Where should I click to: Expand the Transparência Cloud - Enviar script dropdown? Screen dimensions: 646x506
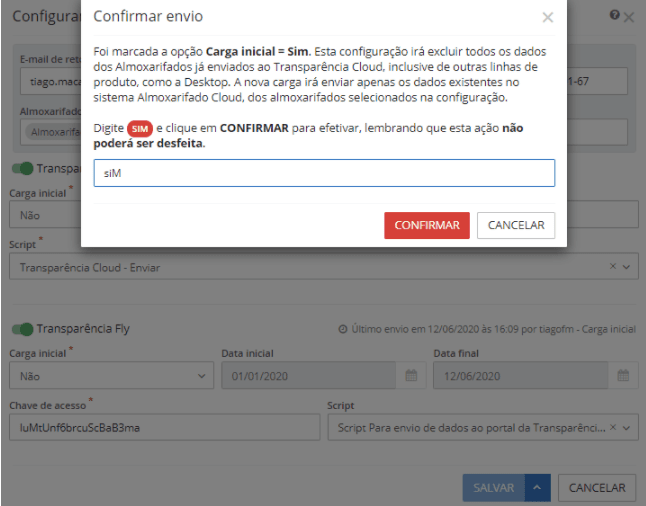tap(627, 268)
